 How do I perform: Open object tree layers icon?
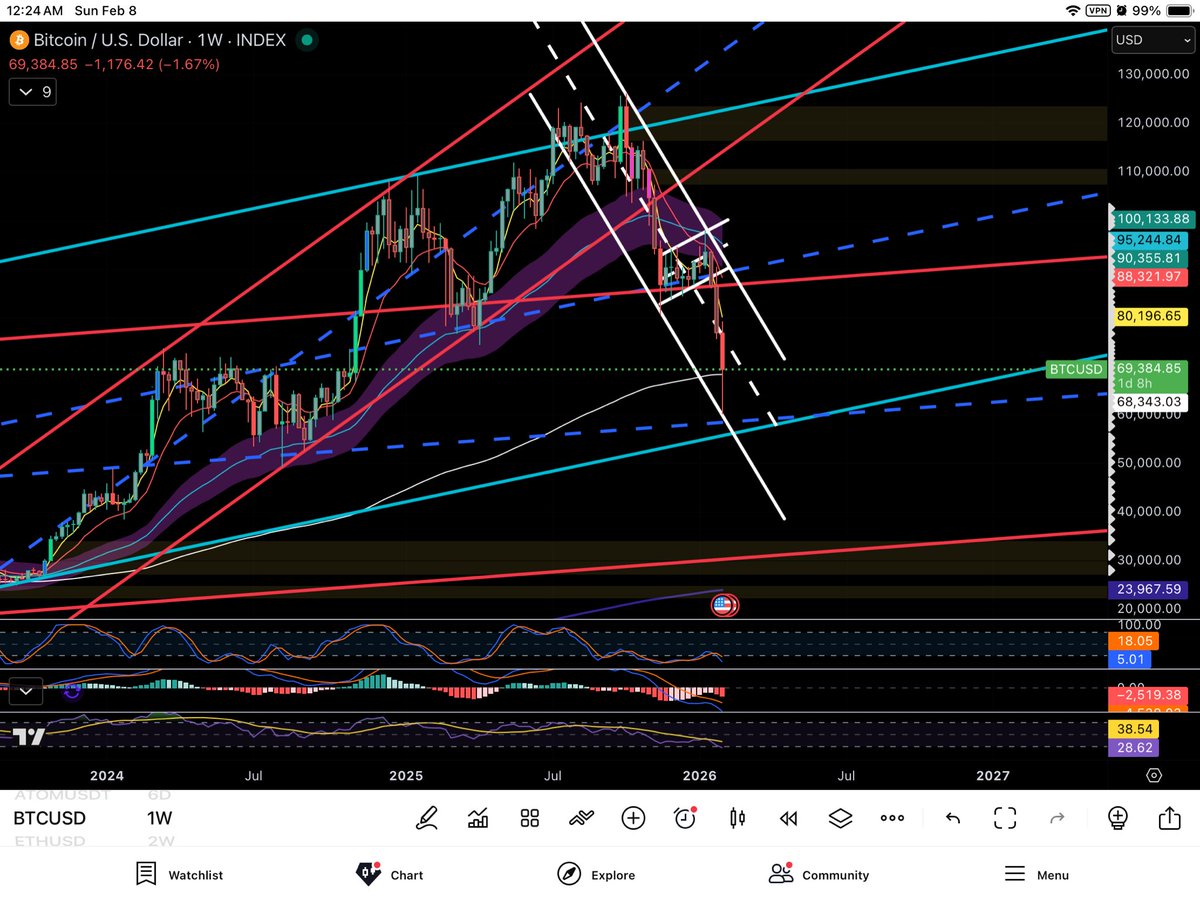point(840,818)
